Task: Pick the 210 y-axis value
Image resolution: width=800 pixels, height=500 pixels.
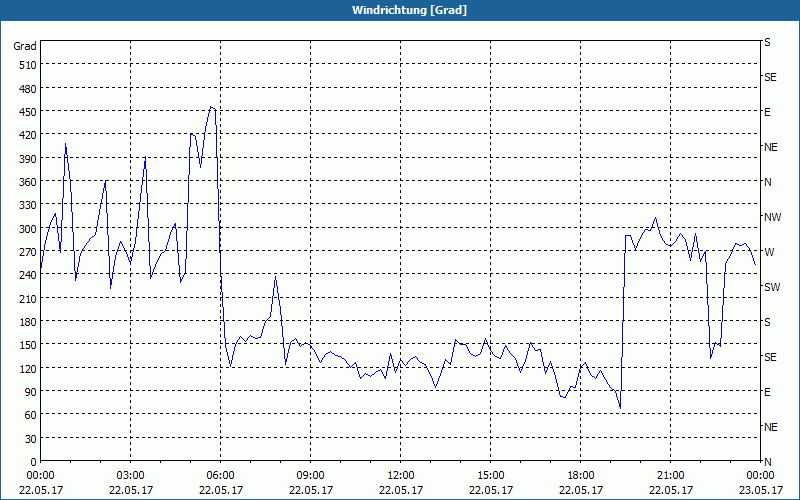Action: coord(28,298)
